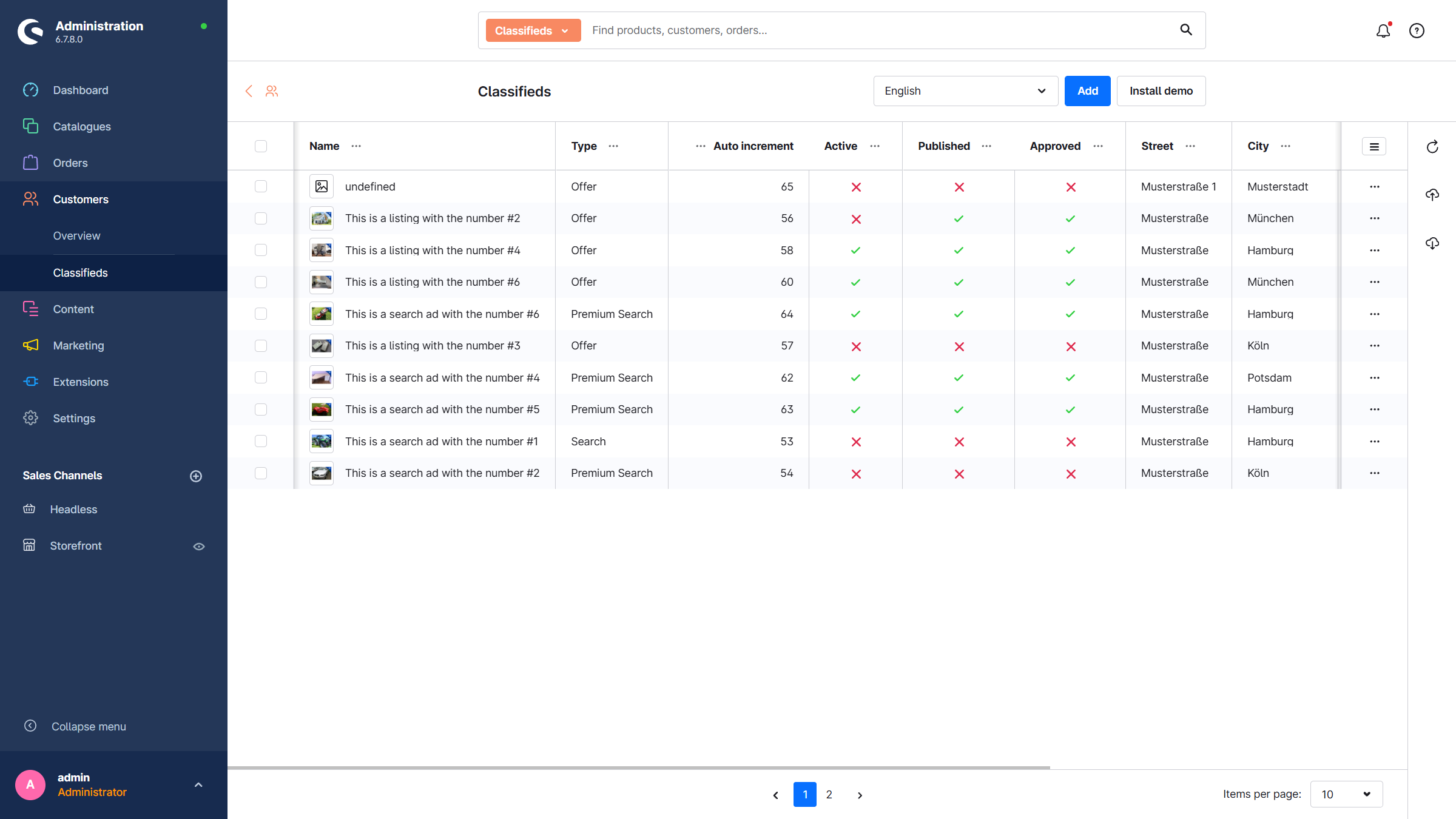The width and height of the screenshot is (1456, 819).
Task: Open the English language dropdown
Action: (965, 91)
